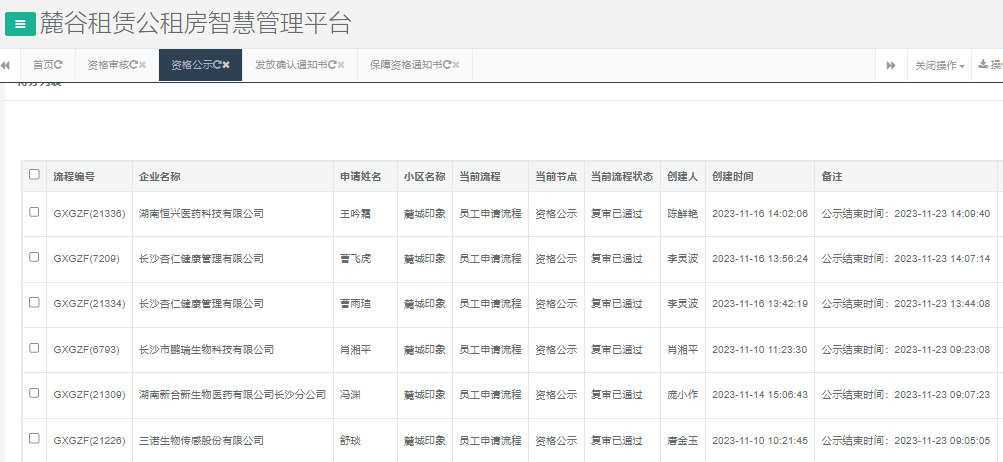Mark the checkbox beside GXGZF(21226)
1003x462 pixels.
[x=34, y=438]
